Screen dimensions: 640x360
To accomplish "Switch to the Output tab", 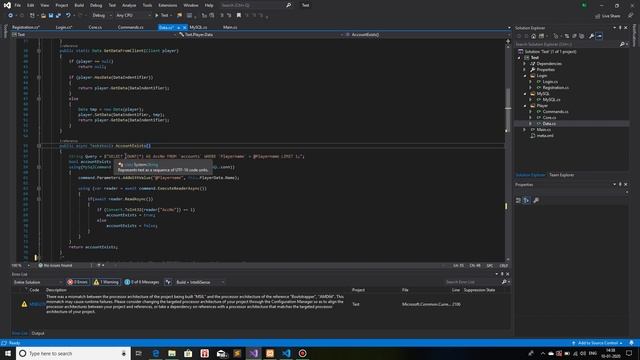I will point(38,333).
